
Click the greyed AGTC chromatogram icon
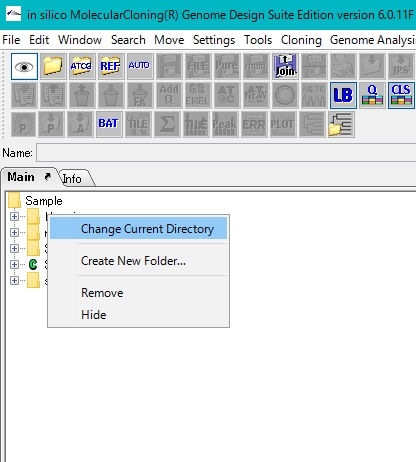[314, 95]
